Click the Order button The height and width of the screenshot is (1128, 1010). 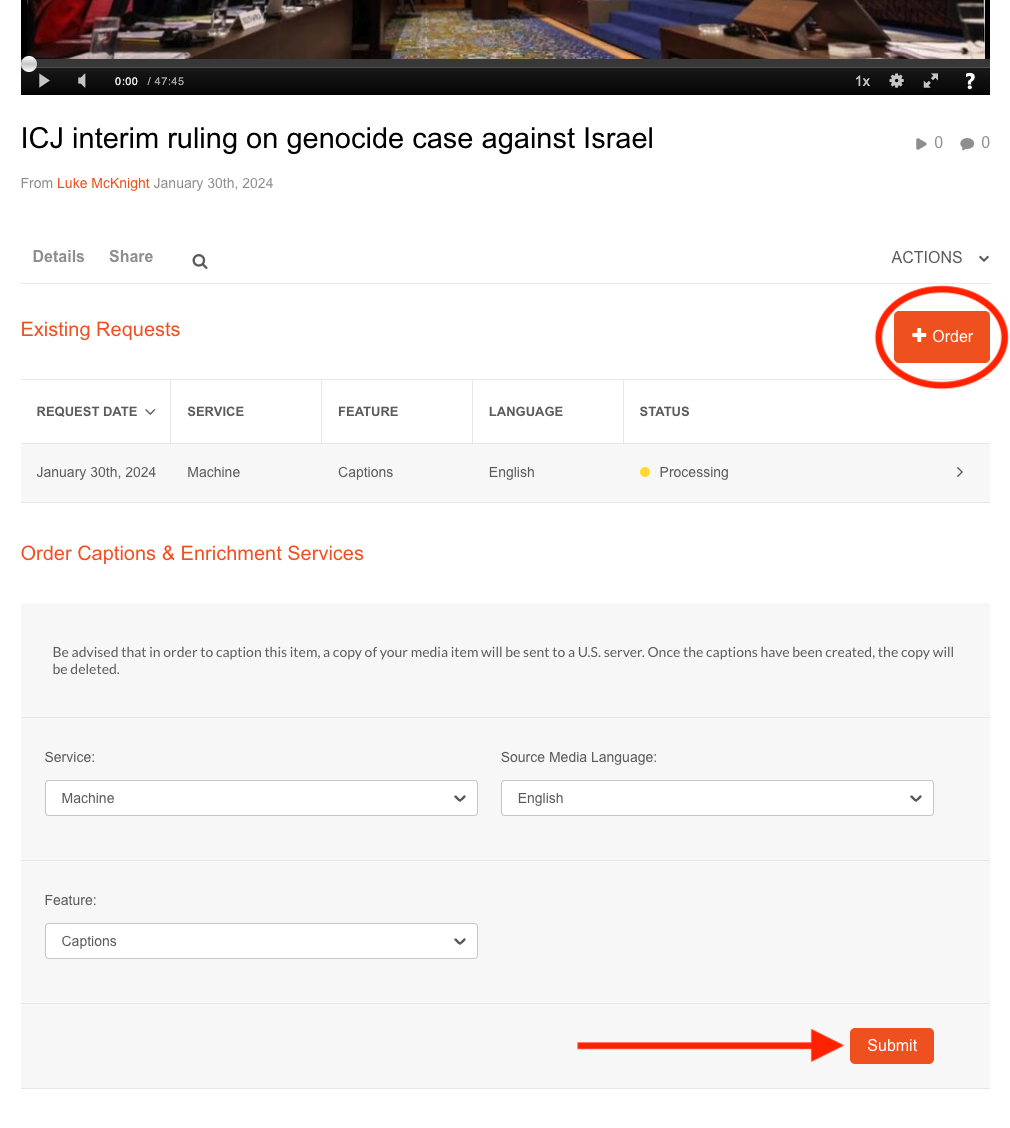[941, 336]
